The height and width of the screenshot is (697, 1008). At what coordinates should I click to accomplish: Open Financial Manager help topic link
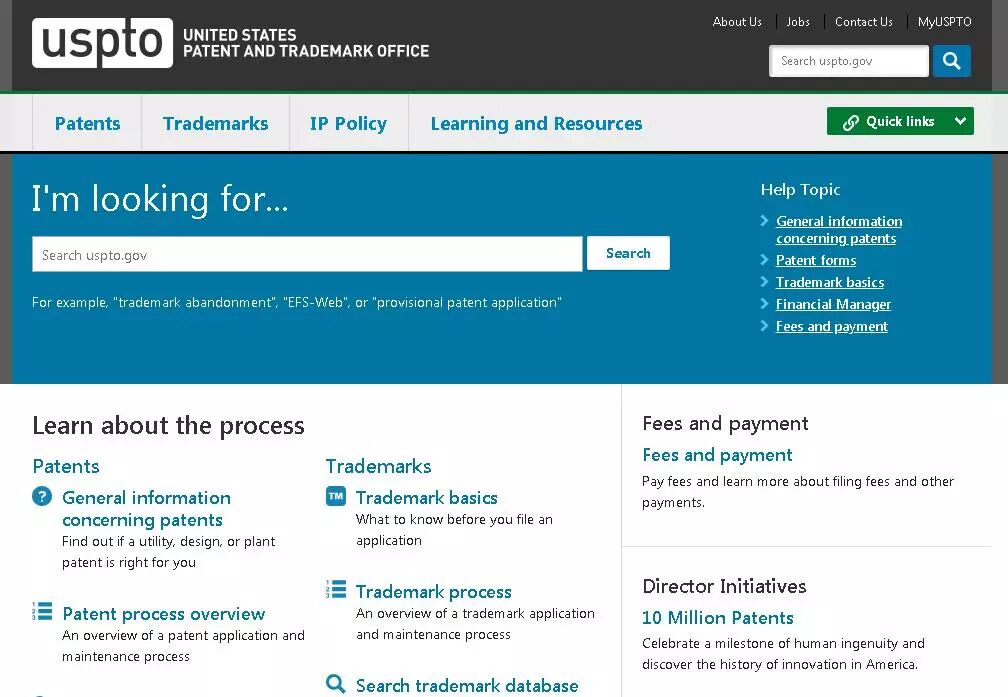833,304
